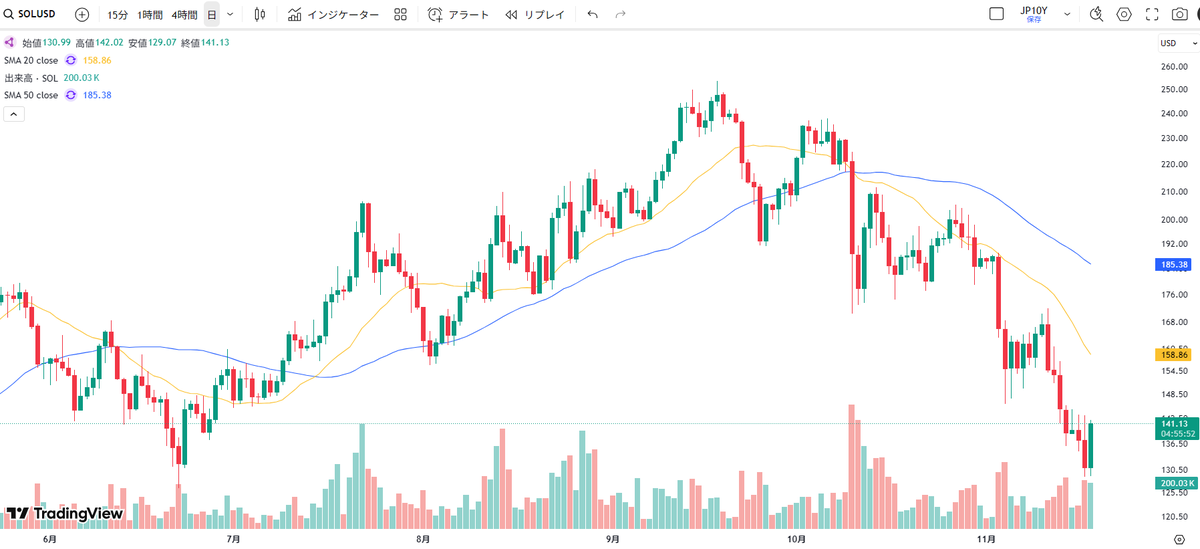Screen dimensions: 1200x549
Task: Open the candlestick chart type selector
Action: (260, 15)
